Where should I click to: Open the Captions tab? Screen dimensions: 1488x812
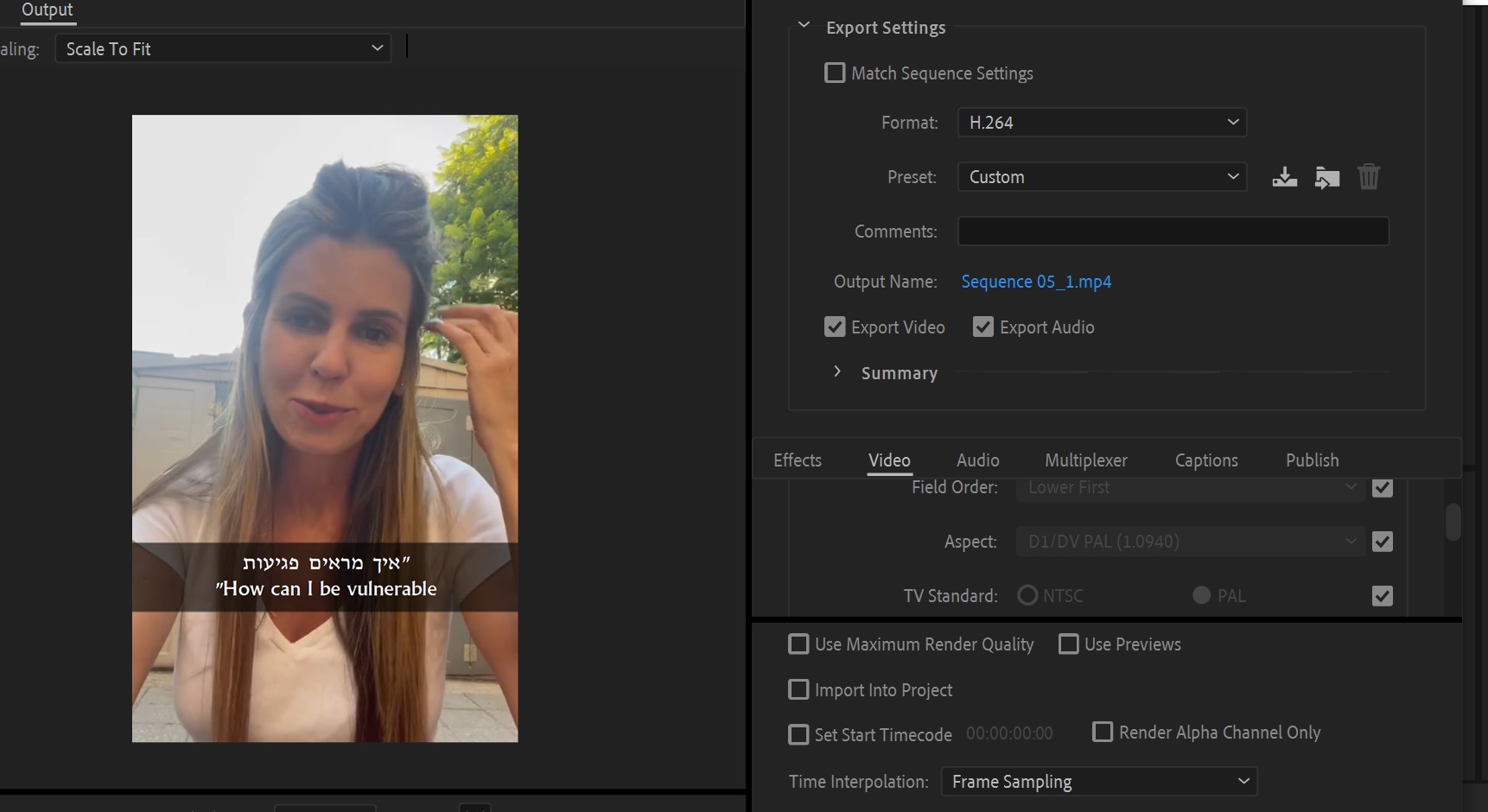[x=1206, y=460]
